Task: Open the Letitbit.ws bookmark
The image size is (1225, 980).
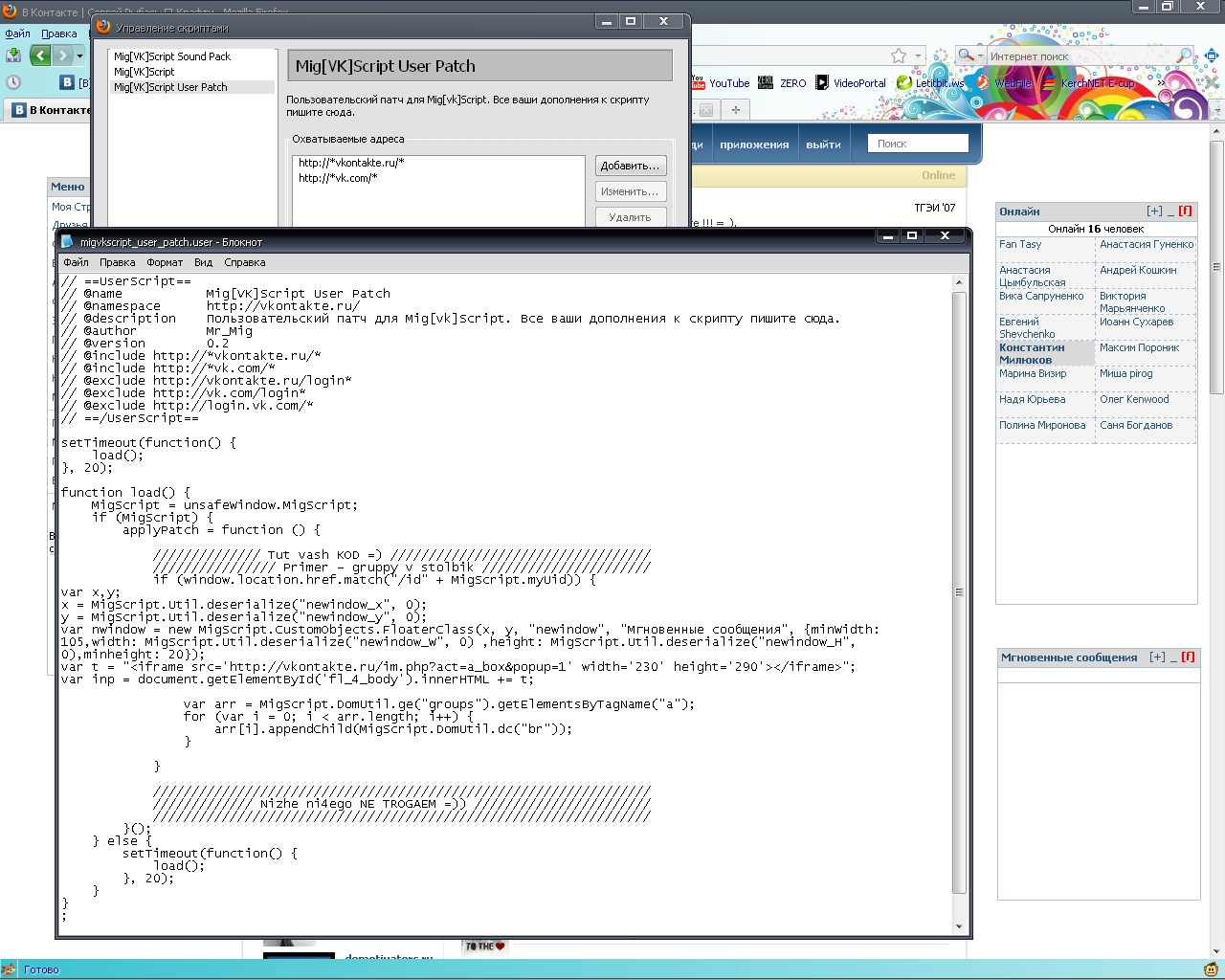Action: pyautogui.click(x=930, y=83)
